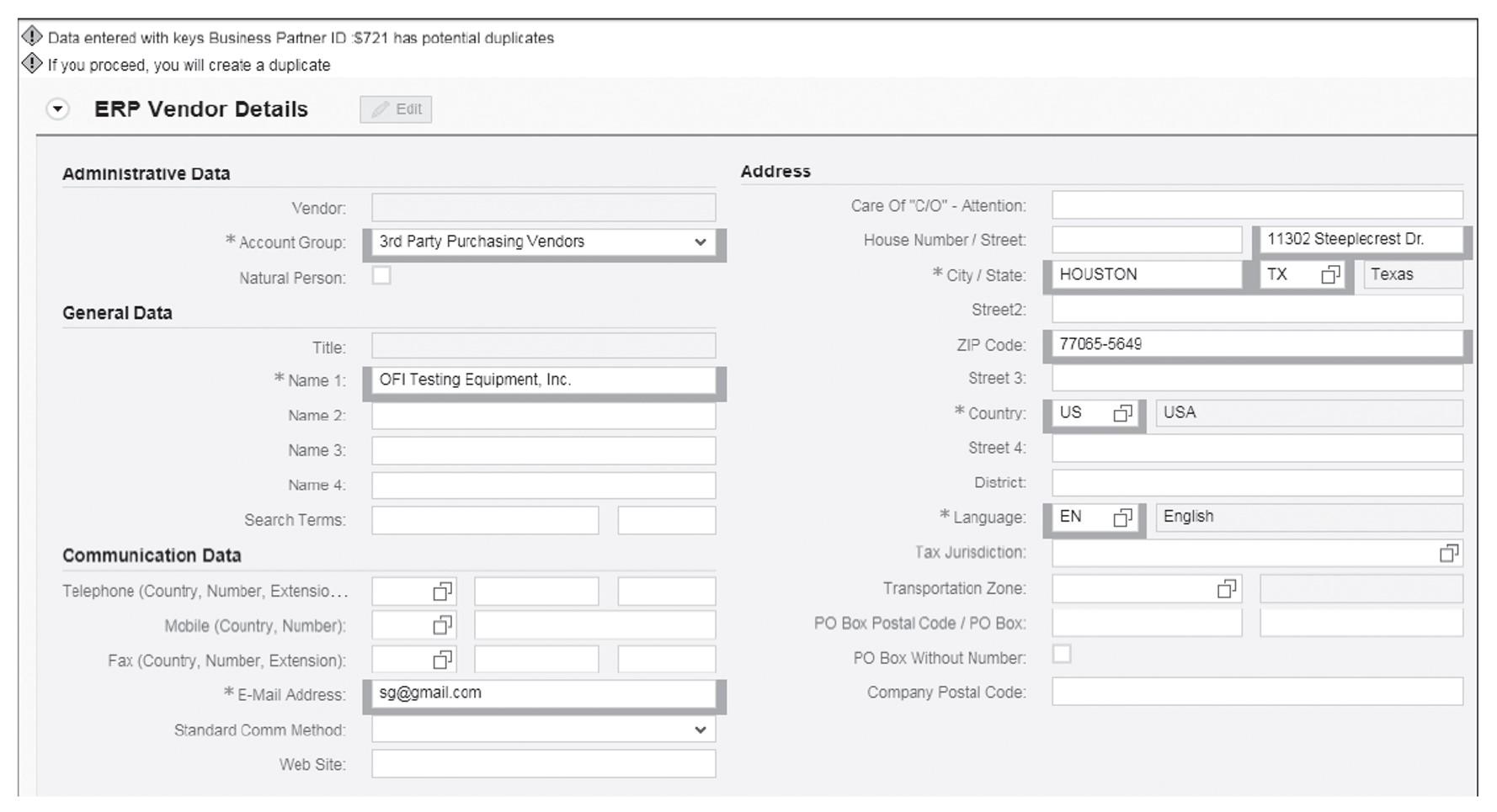Click the Edit button
Viewport: 1497px width, 812px height.
click(396, 109)
